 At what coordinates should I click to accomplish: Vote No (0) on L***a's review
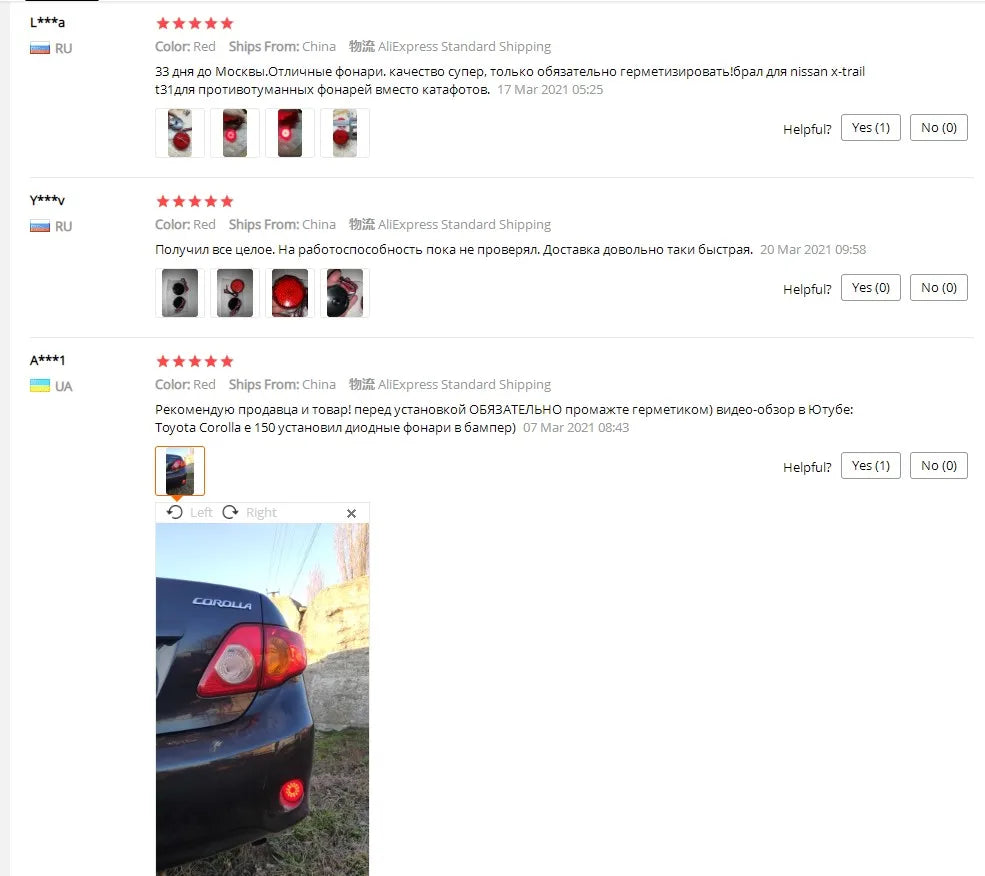[x=939, y=128]
